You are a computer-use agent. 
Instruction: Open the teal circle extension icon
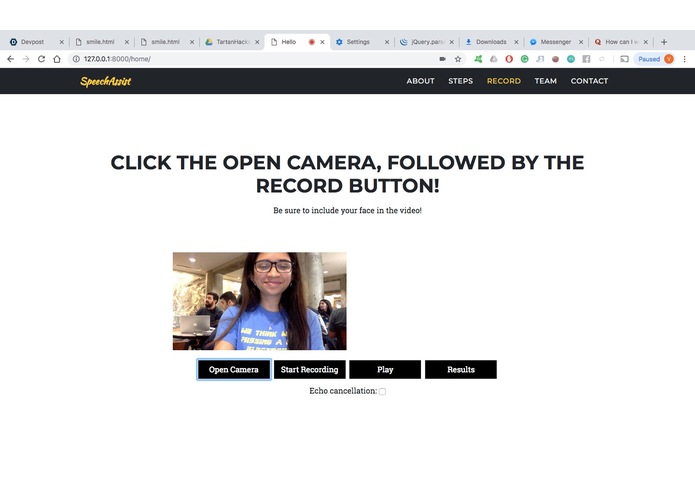pyautogui.click(x=571, y=59)
